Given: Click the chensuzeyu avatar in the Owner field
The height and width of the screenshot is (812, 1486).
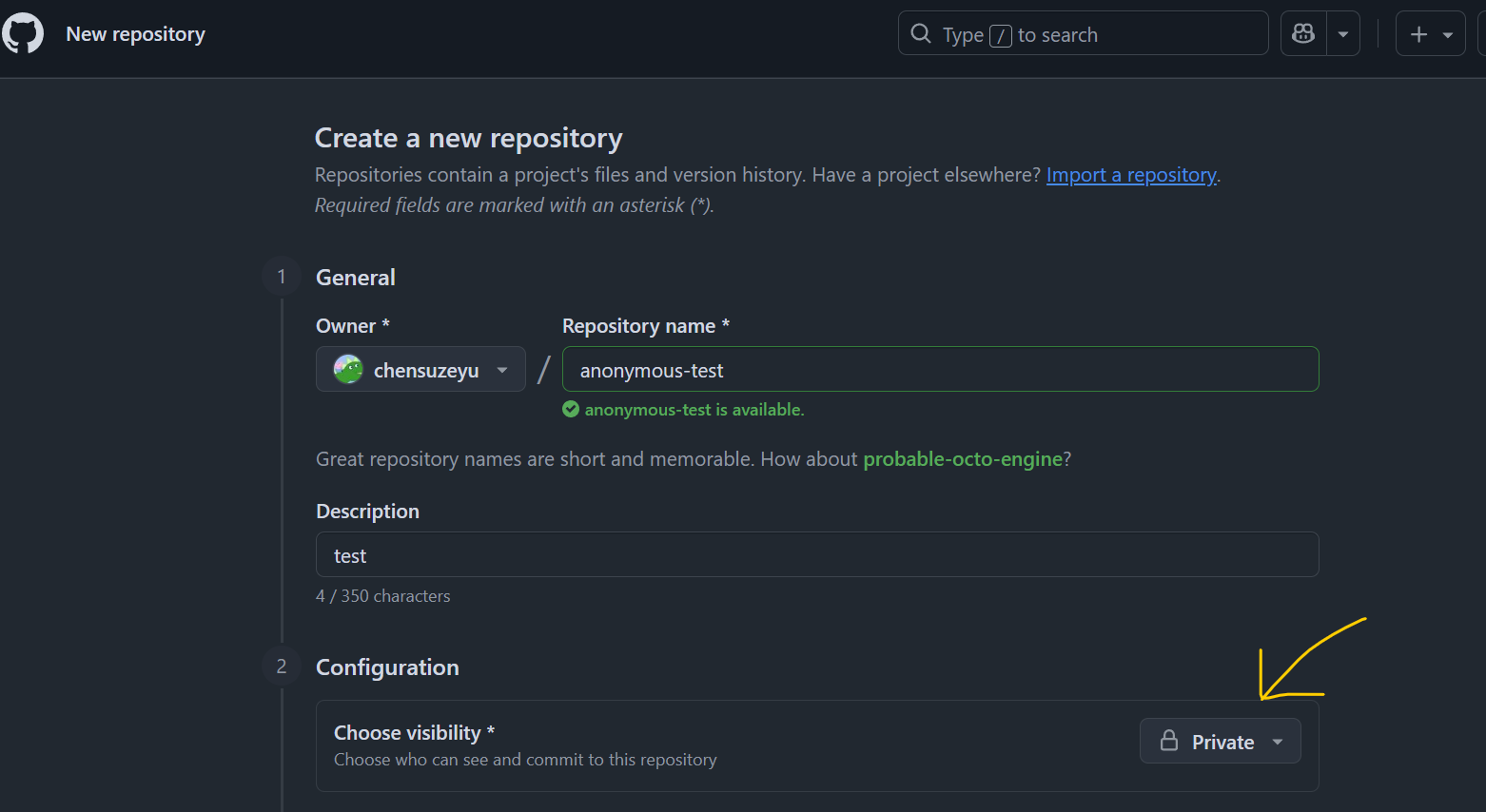Looking at the screenshot, I should [x=348, y=369].
